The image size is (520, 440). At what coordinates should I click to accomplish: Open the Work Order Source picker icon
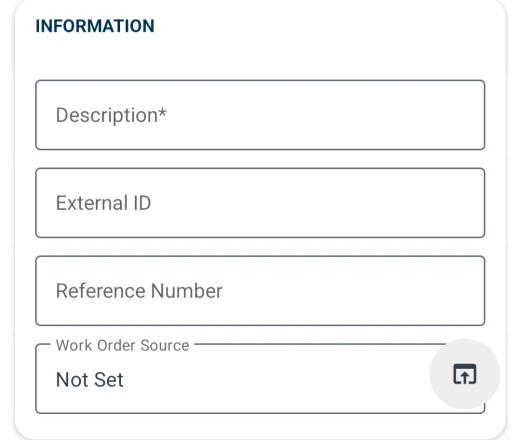[x=465, y=374]
